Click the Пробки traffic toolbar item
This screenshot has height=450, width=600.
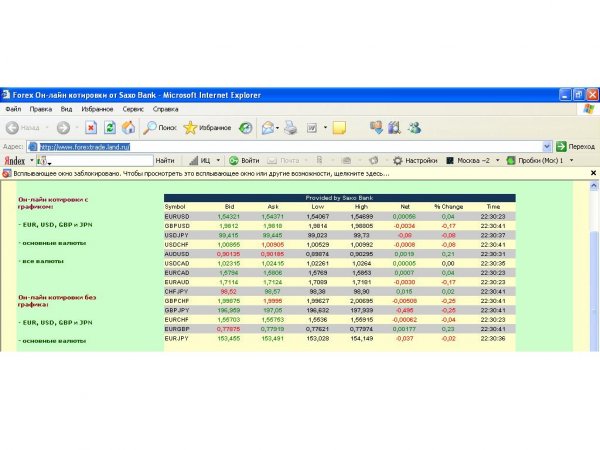click(535, 161)
